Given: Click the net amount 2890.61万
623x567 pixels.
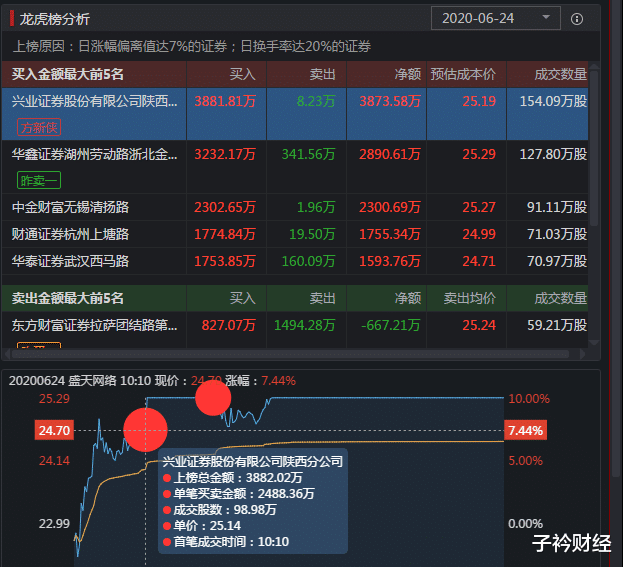Looking at the screenshot, I should coord(390,154).
